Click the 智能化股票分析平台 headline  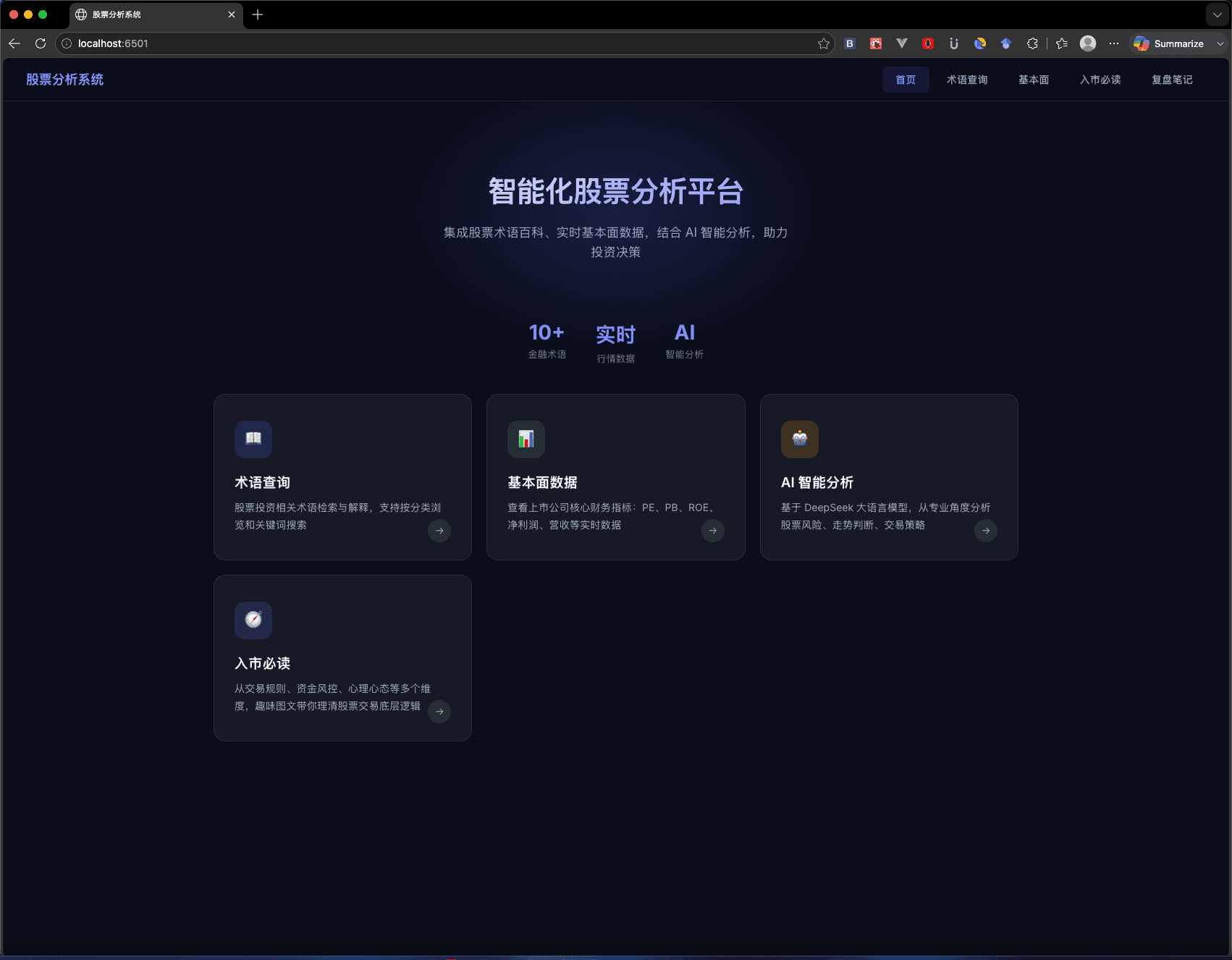tap(616, 192)
